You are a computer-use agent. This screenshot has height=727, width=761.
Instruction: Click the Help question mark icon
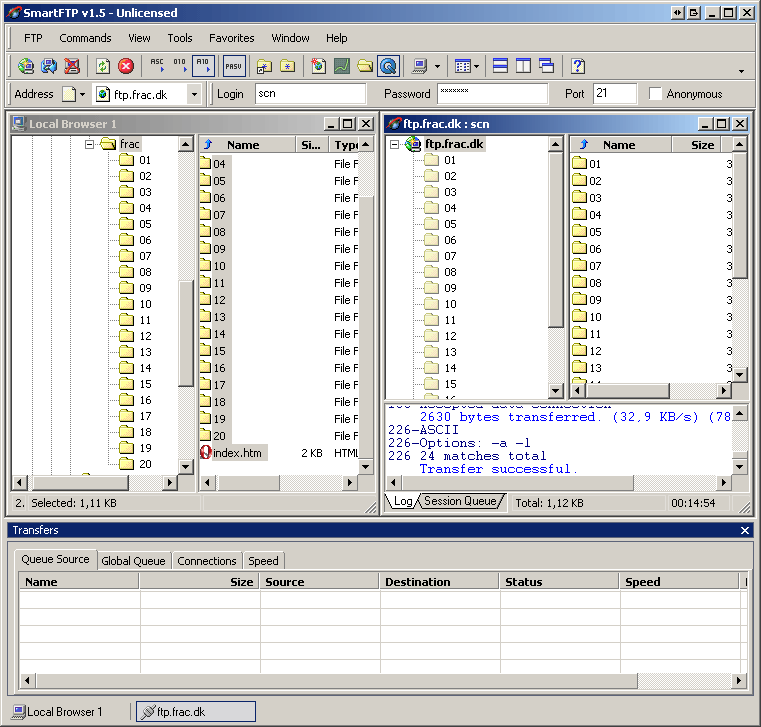[578, 66]
